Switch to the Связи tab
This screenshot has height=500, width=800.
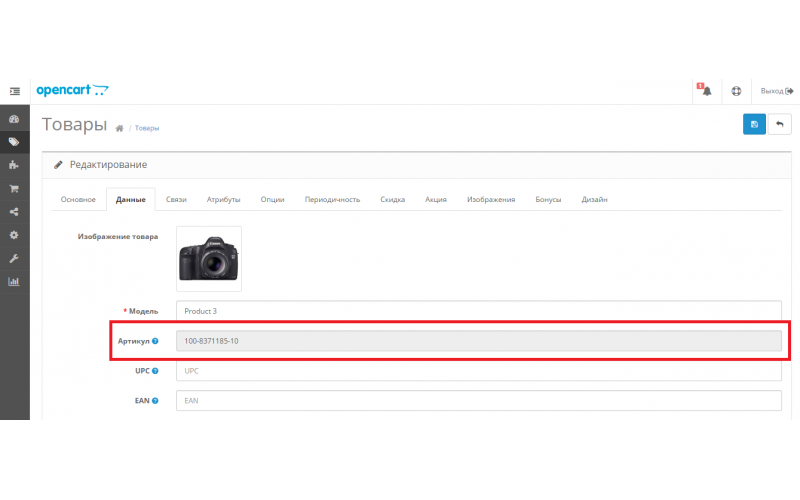coord(176,199)
